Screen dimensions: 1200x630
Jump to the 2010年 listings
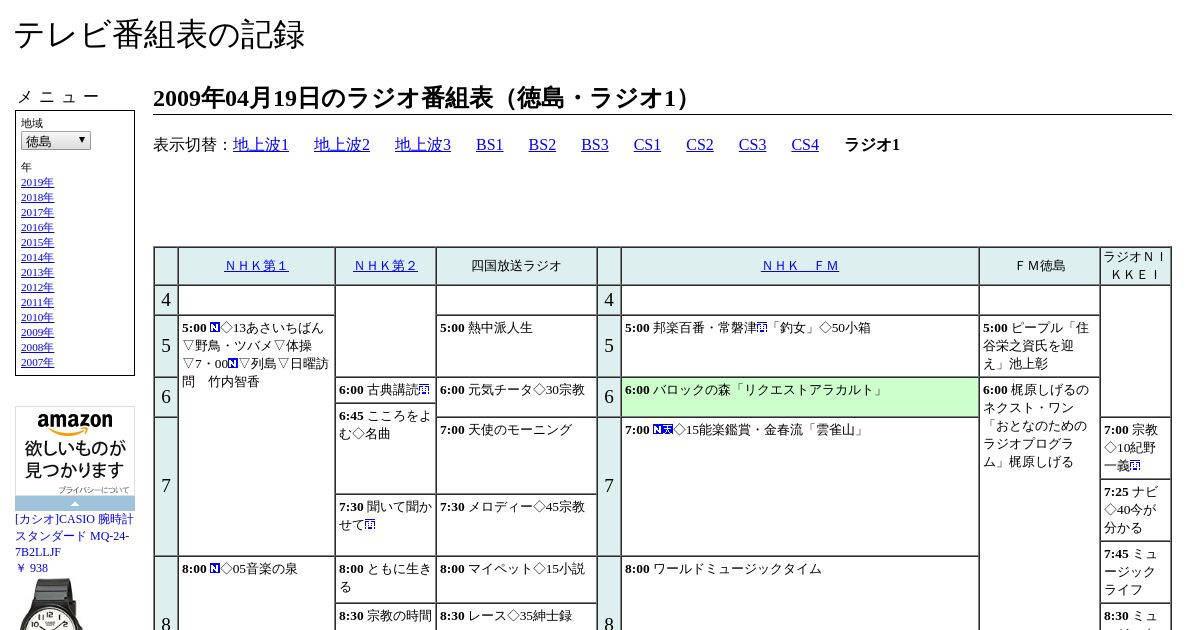click(37, 317)
